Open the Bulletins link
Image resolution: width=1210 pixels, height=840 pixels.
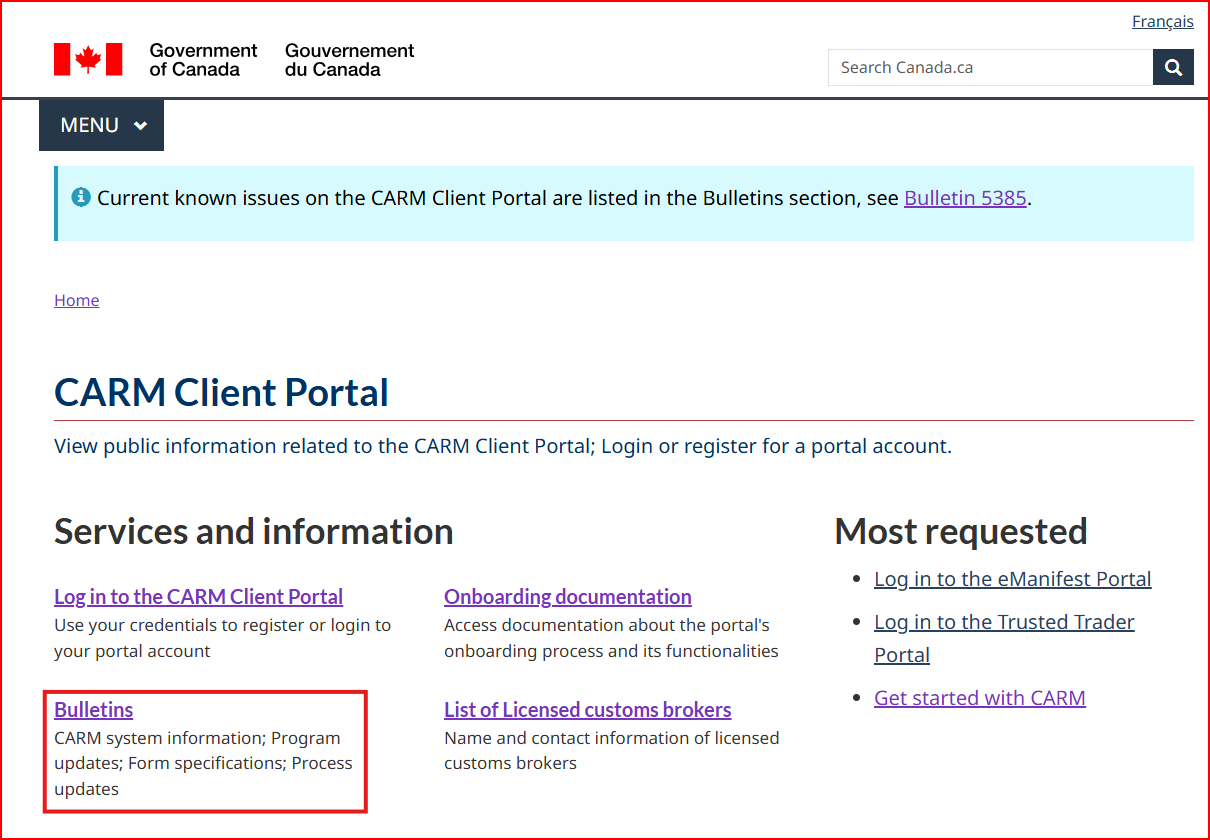tap(93, 710)
